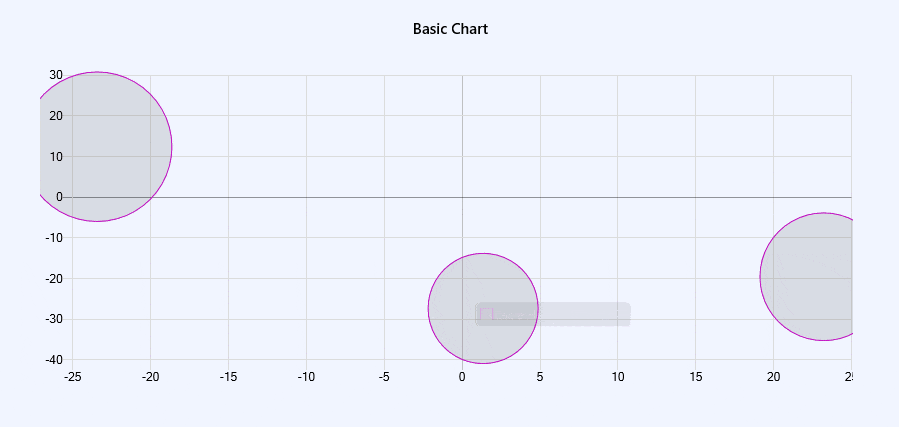Click the Basic Chart title
Screen dimensions: 899x427
coord(450,29)
